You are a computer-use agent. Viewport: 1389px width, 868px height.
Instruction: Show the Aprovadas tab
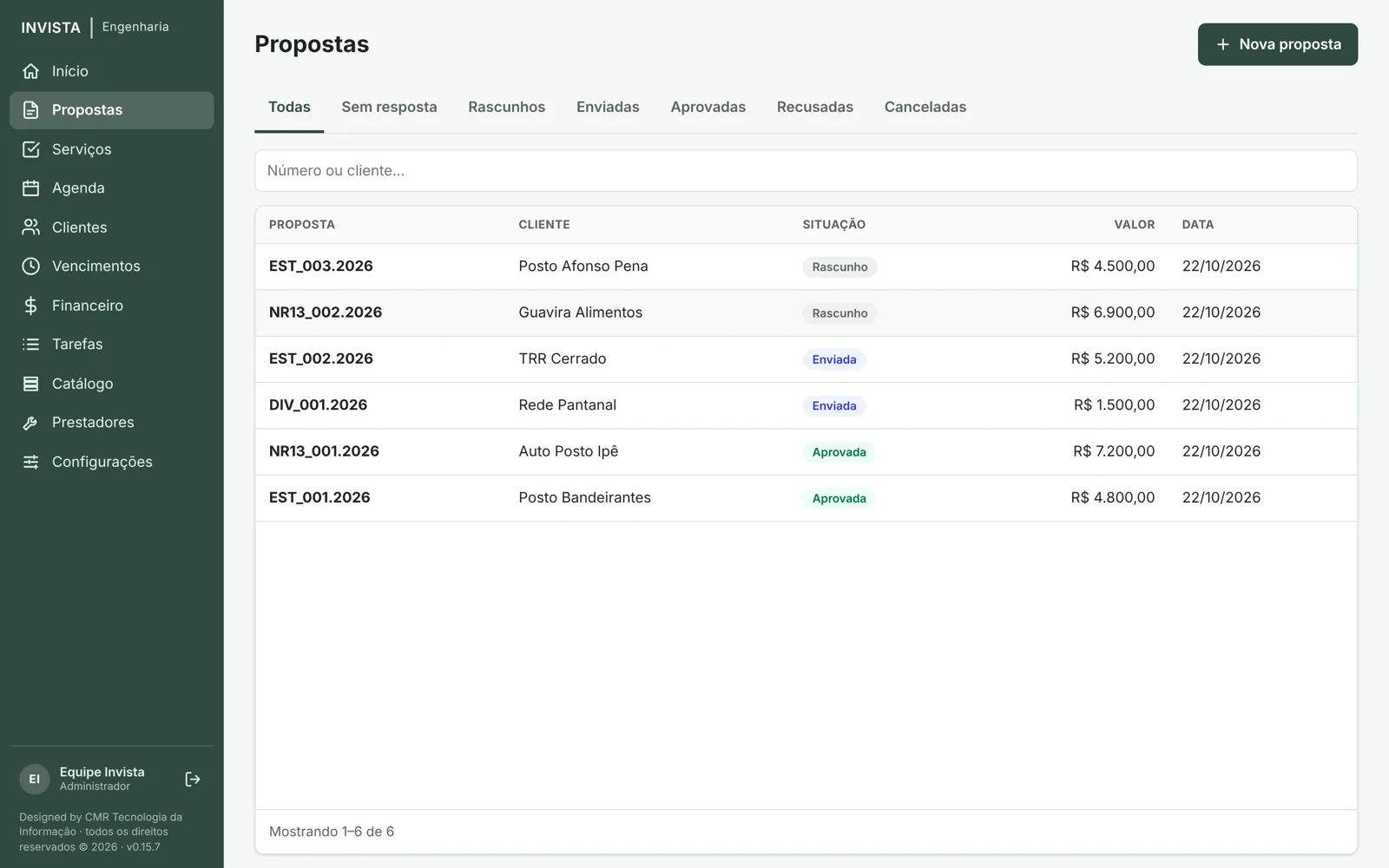pos(708,108)
